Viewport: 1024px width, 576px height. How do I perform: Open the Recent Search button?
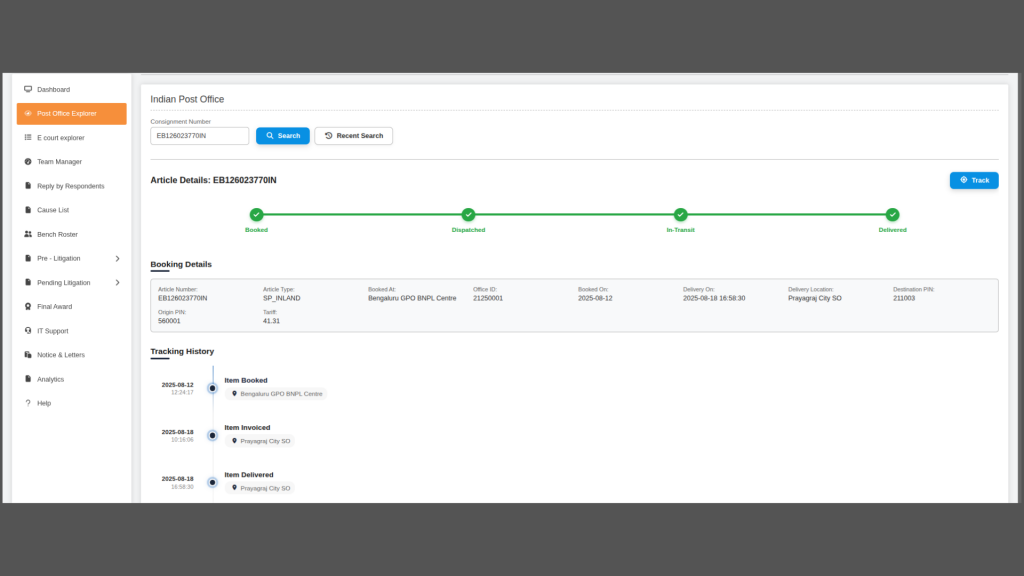pos(353,136)
